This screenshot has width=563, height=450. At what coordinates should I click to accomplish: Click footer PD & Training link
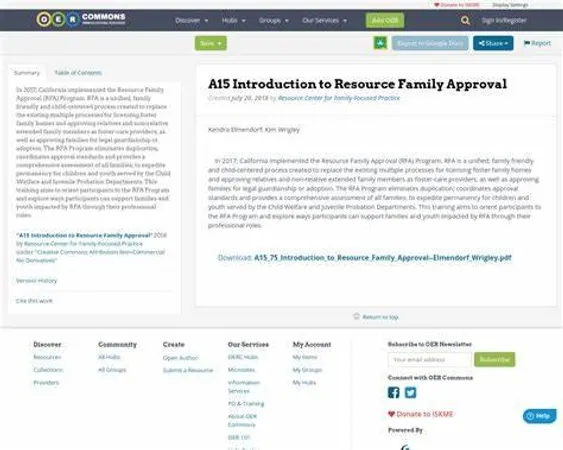click(x=246, y=404)
